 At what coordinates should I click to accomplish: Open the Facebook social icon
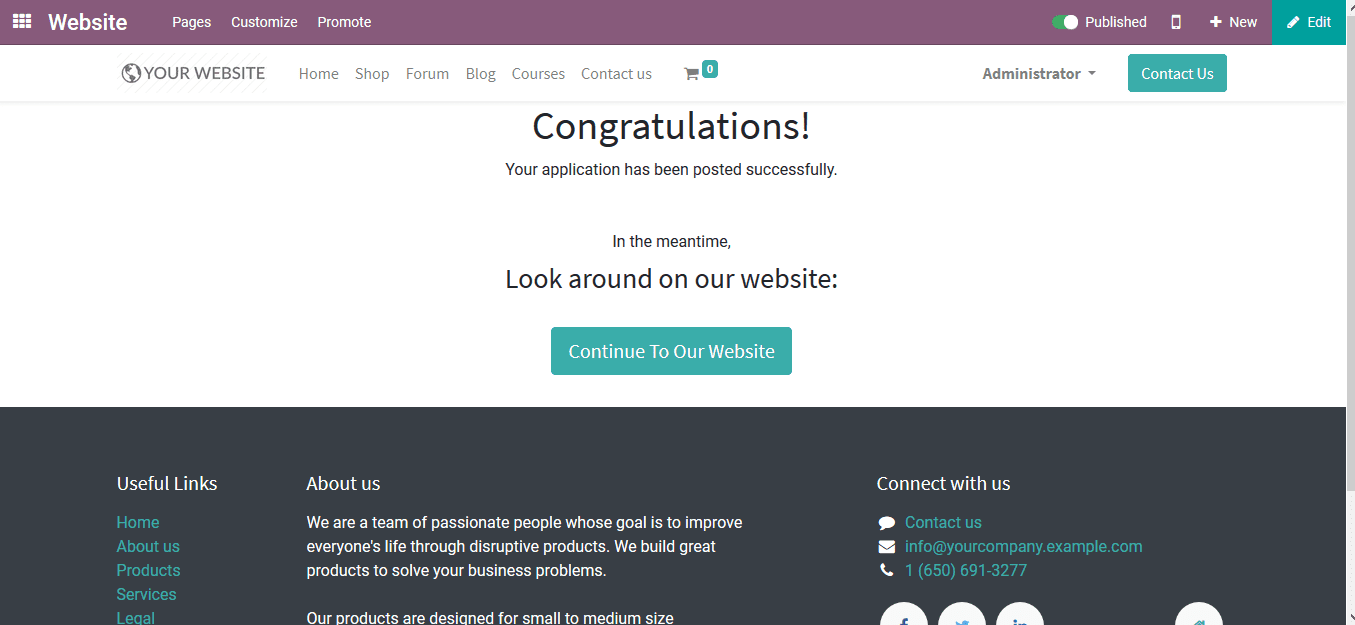pyautogui.click(x=903, y=615)
